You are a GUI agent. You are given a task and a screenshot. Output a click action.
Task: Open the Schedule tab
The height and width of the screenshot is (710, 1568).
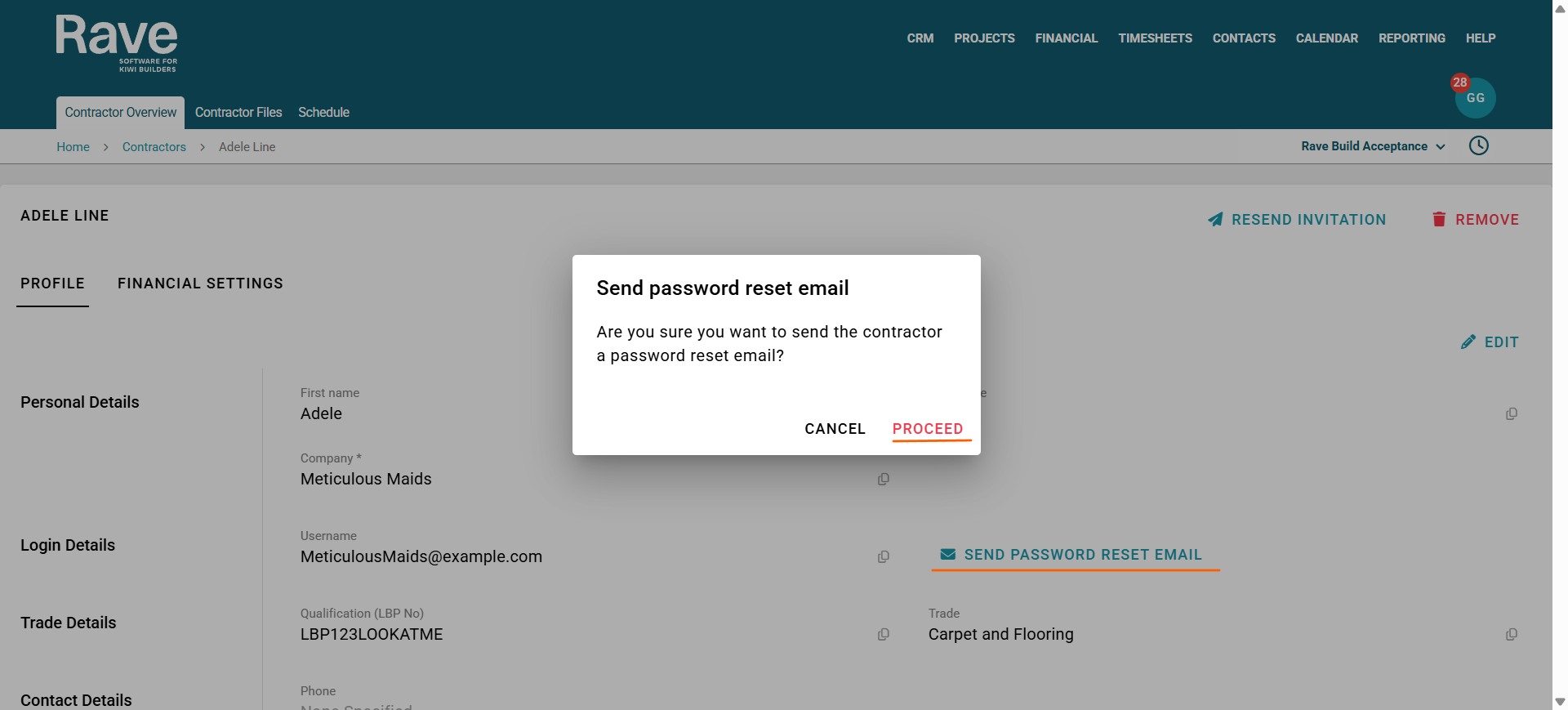pos(323,113)
